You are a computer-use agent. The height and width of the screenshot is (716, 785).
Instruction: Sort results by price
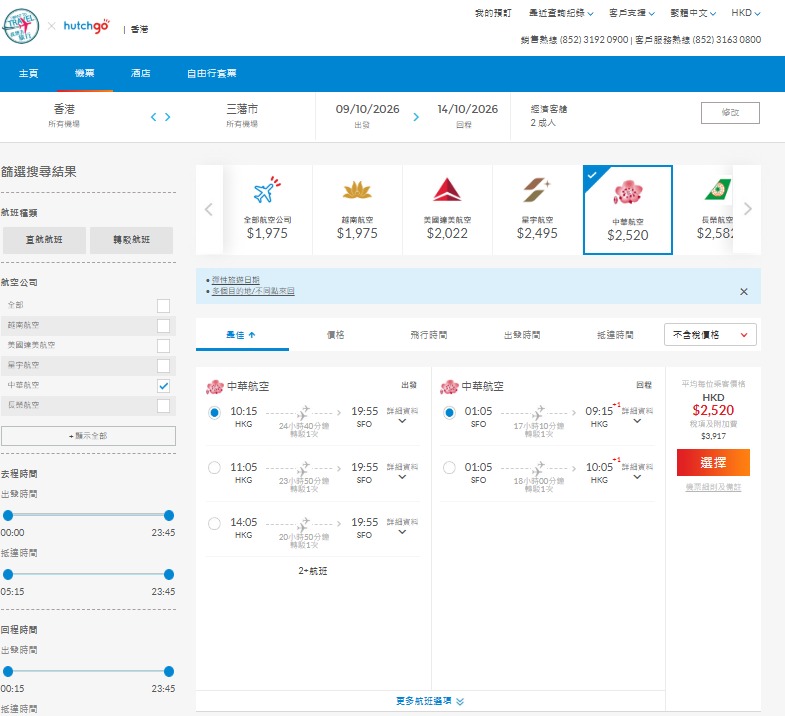[335, 335]
